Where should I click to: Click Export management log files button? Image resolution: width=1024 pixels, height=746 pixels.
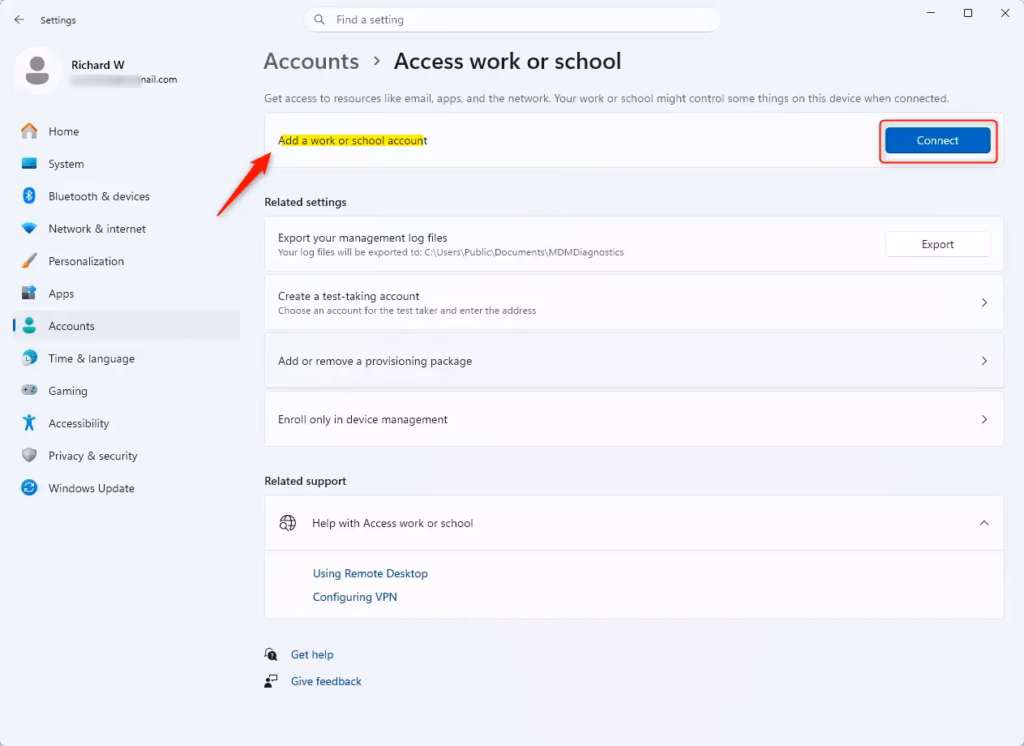pos(937,244)
